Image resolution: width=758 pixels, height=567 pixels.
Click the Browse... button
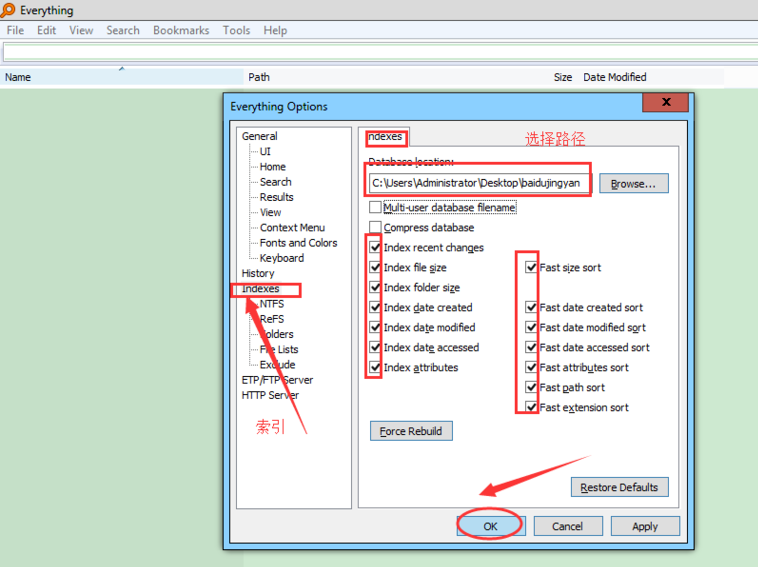[x=634, y=184]
